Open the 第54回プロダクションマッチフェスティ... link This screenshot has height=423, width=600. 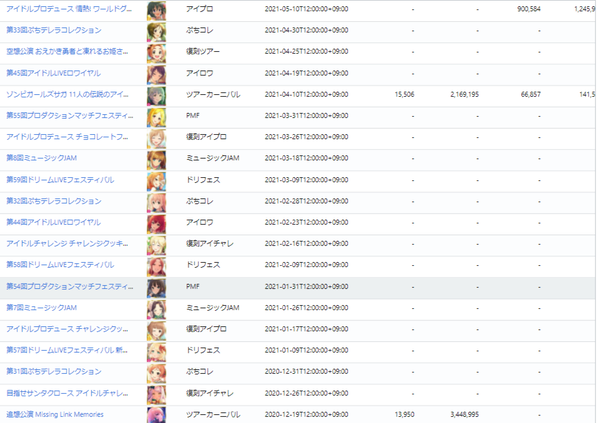(70, 286)
